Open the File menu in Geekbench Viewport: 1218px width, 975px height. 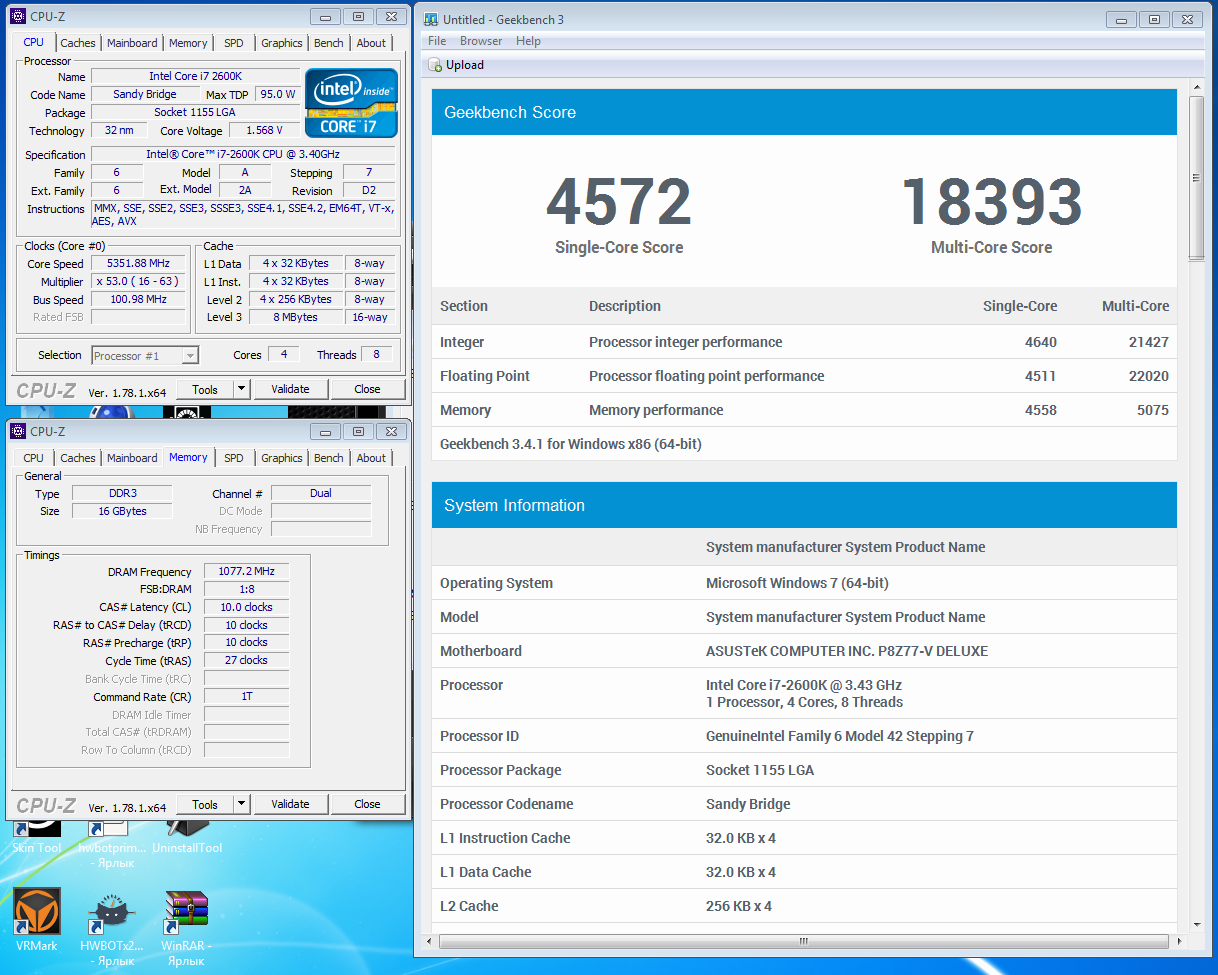point(437,41)
